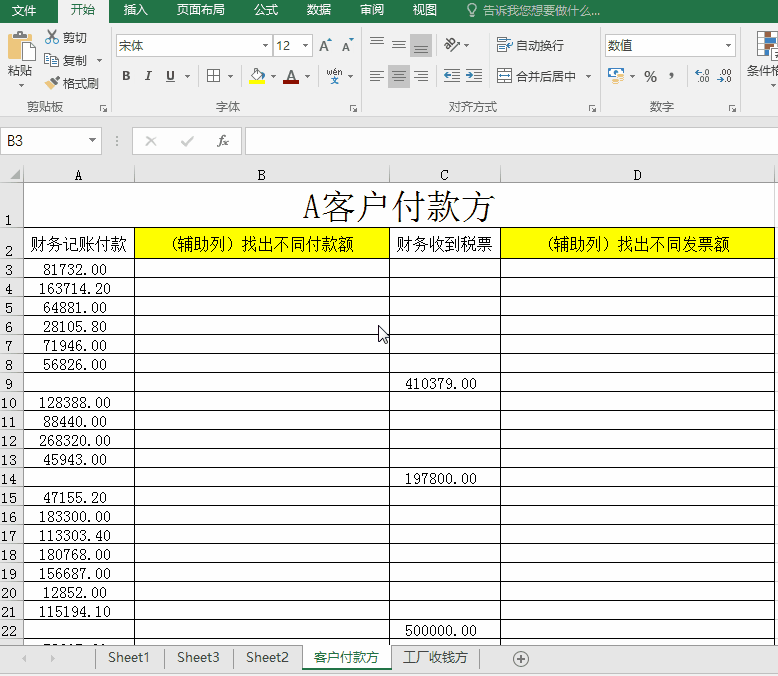
Task: Click the Copy icon
Action: [52, 60]
